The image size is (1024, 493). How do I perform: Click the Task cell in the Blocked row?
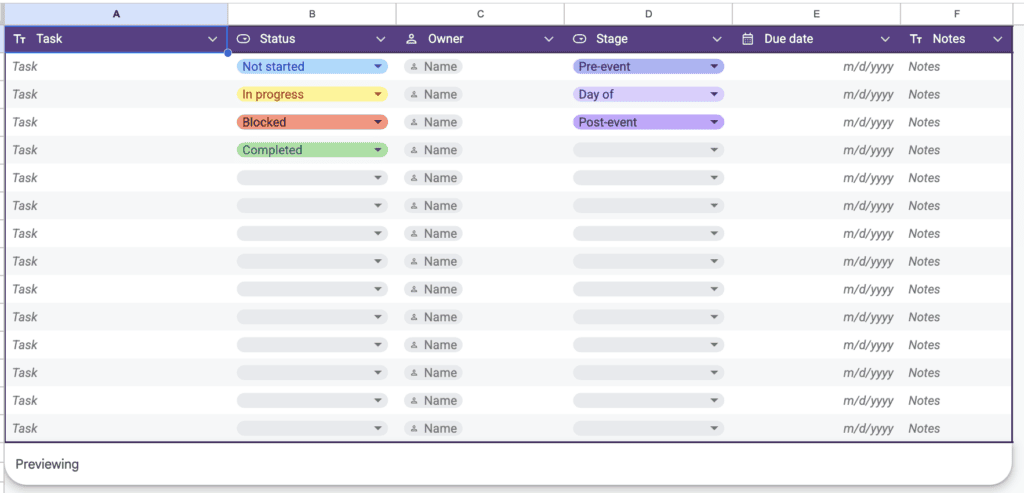tap(117, 122)
